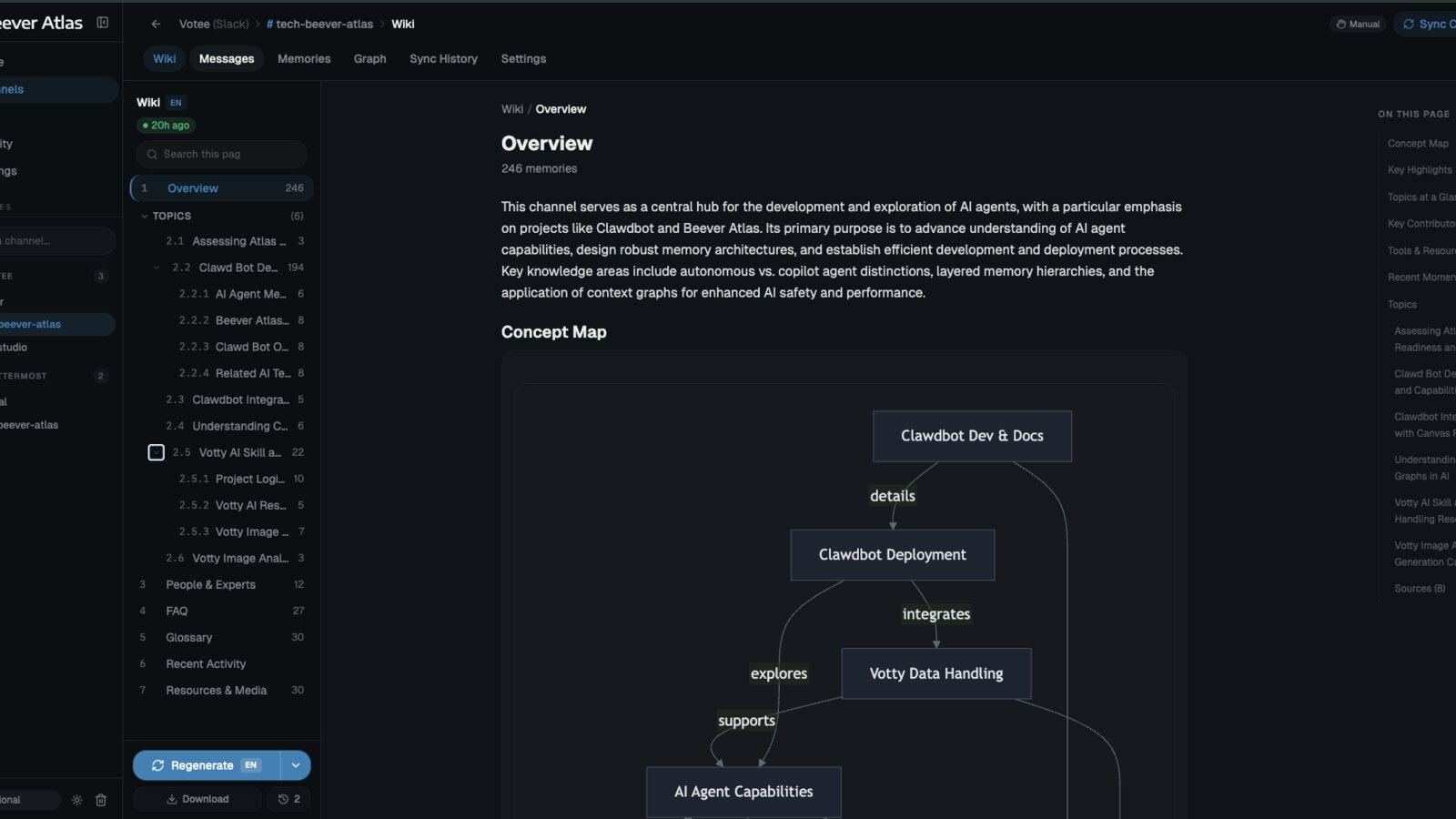Jump to Key Contributors in page outline

pyautogui.click(x=1421, y=224)
